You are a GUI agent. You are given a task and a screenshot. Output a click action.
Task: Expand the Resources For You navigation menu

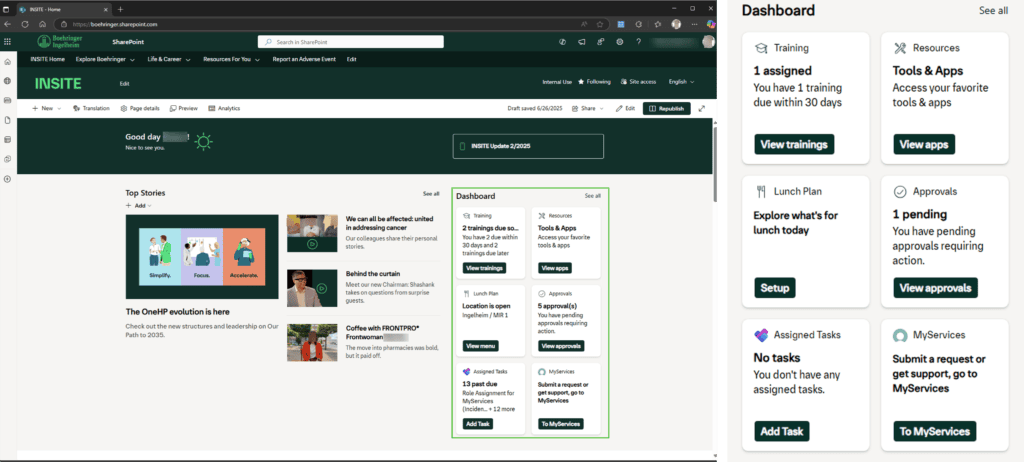pos(232,59)
